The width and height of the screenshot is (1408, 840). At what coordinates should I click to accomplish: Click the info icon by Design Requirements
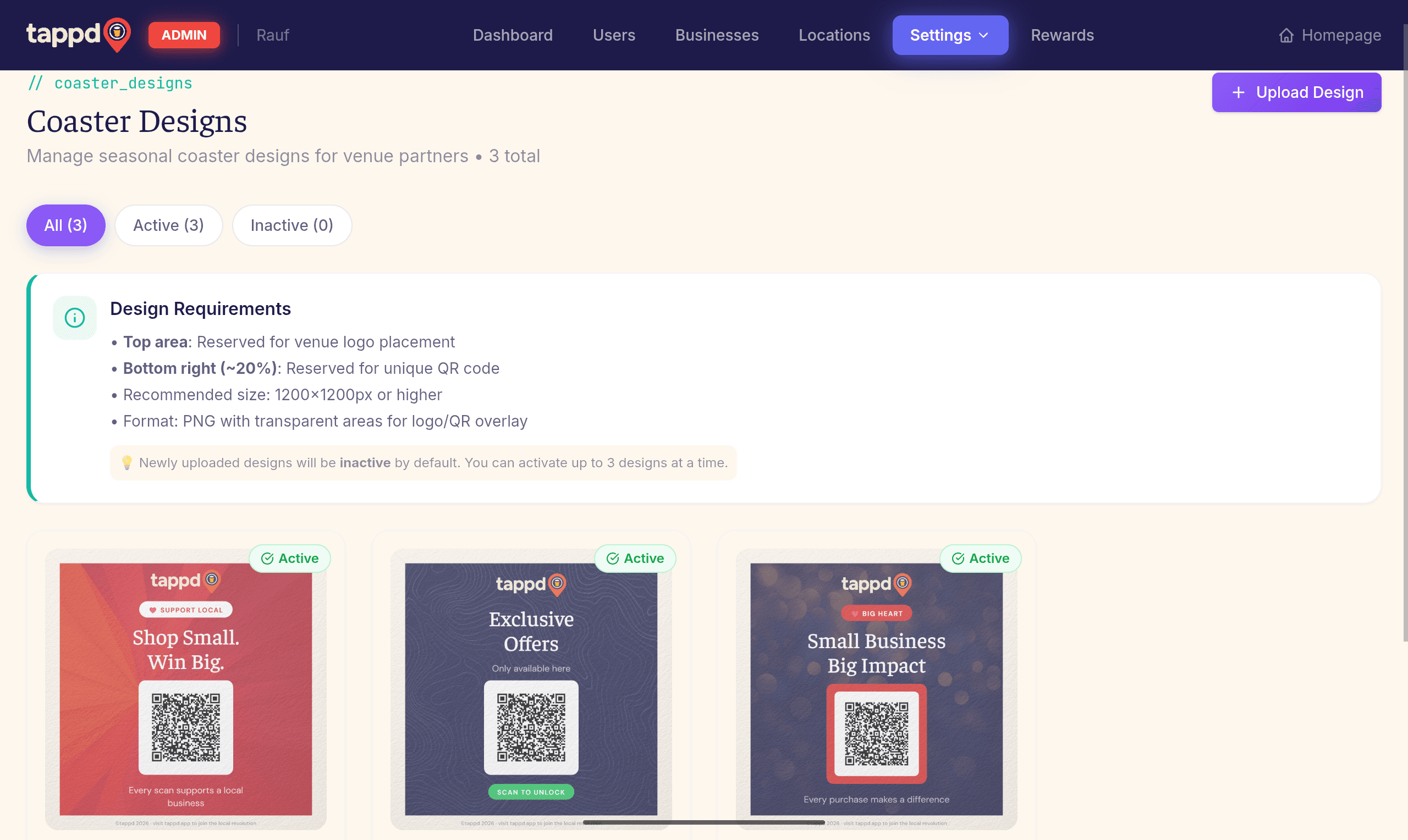(75, 318)
